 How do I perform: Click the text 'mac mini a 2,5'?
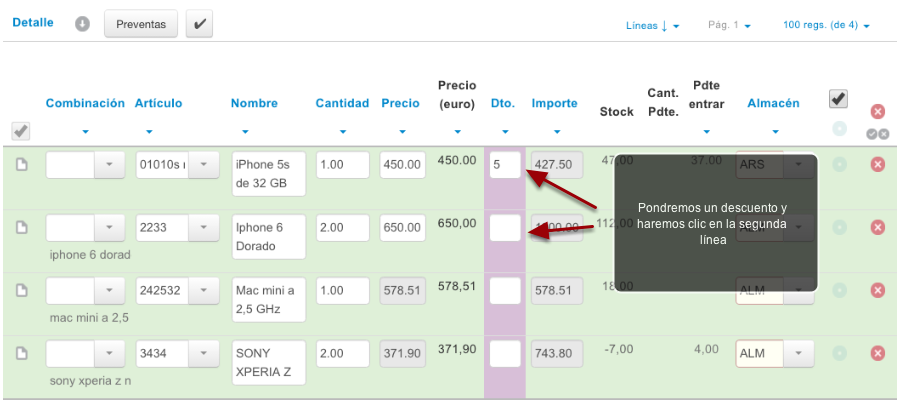click(x=89, y=318)
